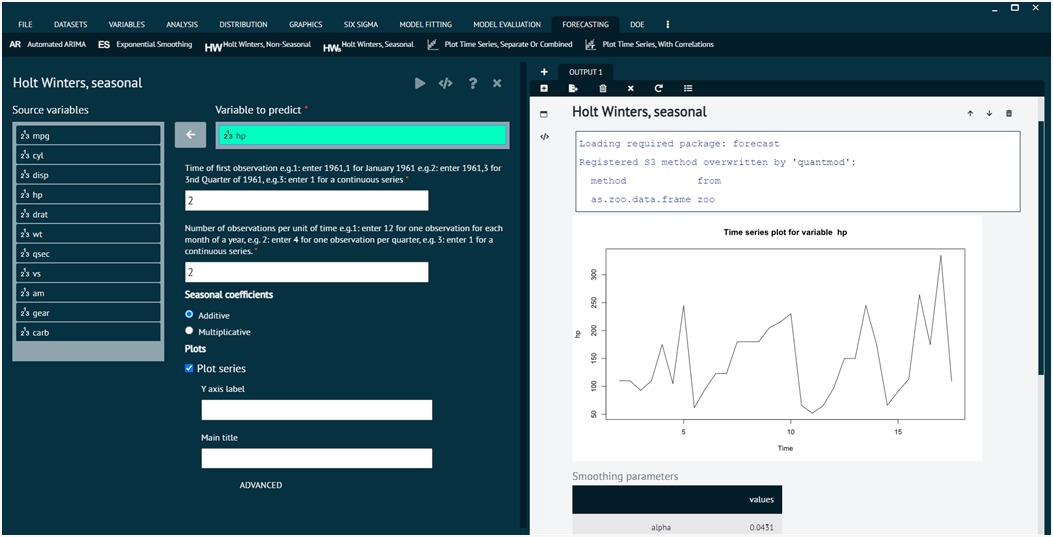1053x537 pixels.
Task: Uncheck the Plot series checkbox
Action: click(190, 368)
